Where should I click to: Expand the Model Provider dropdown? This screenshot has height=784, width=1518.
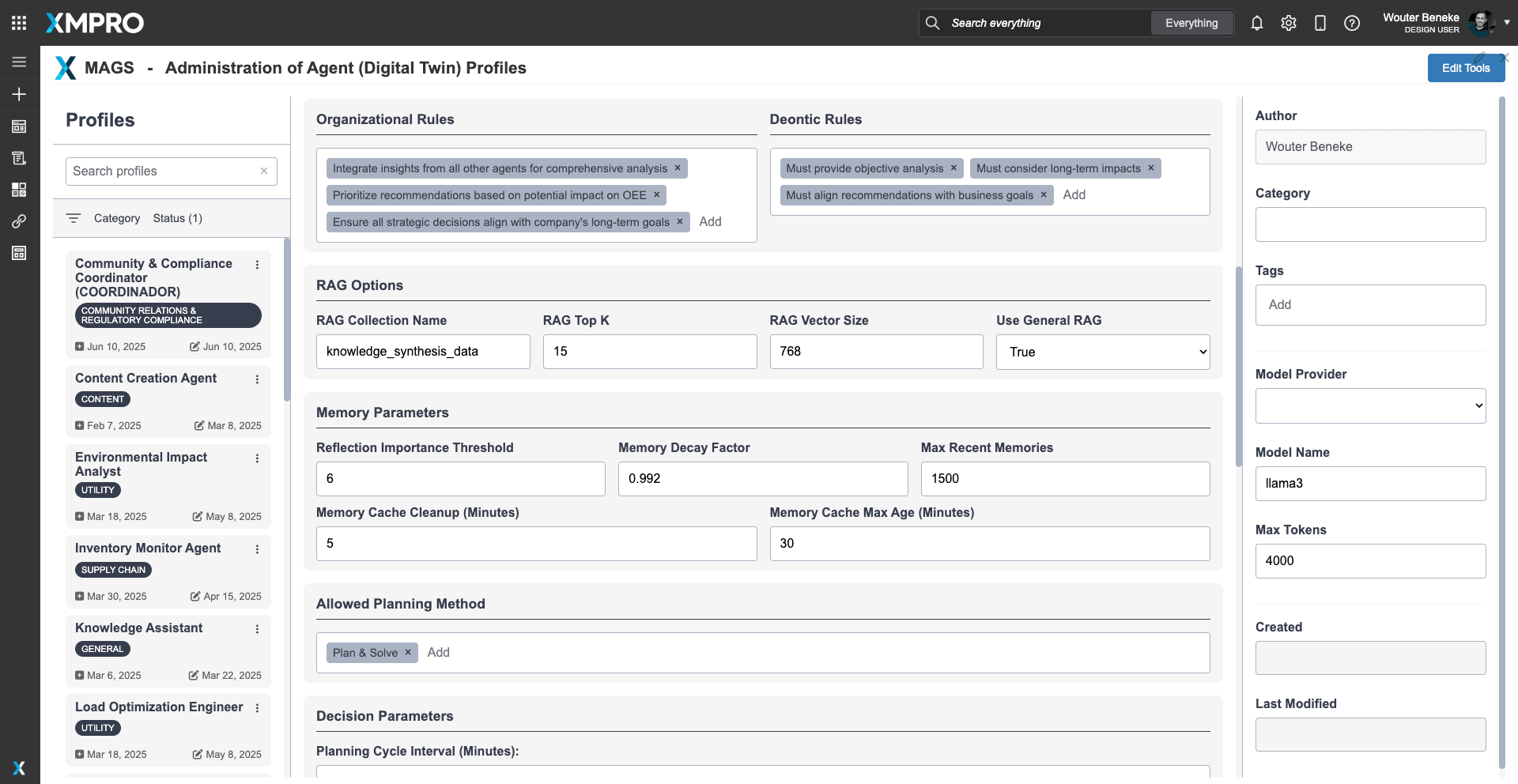1370,405
